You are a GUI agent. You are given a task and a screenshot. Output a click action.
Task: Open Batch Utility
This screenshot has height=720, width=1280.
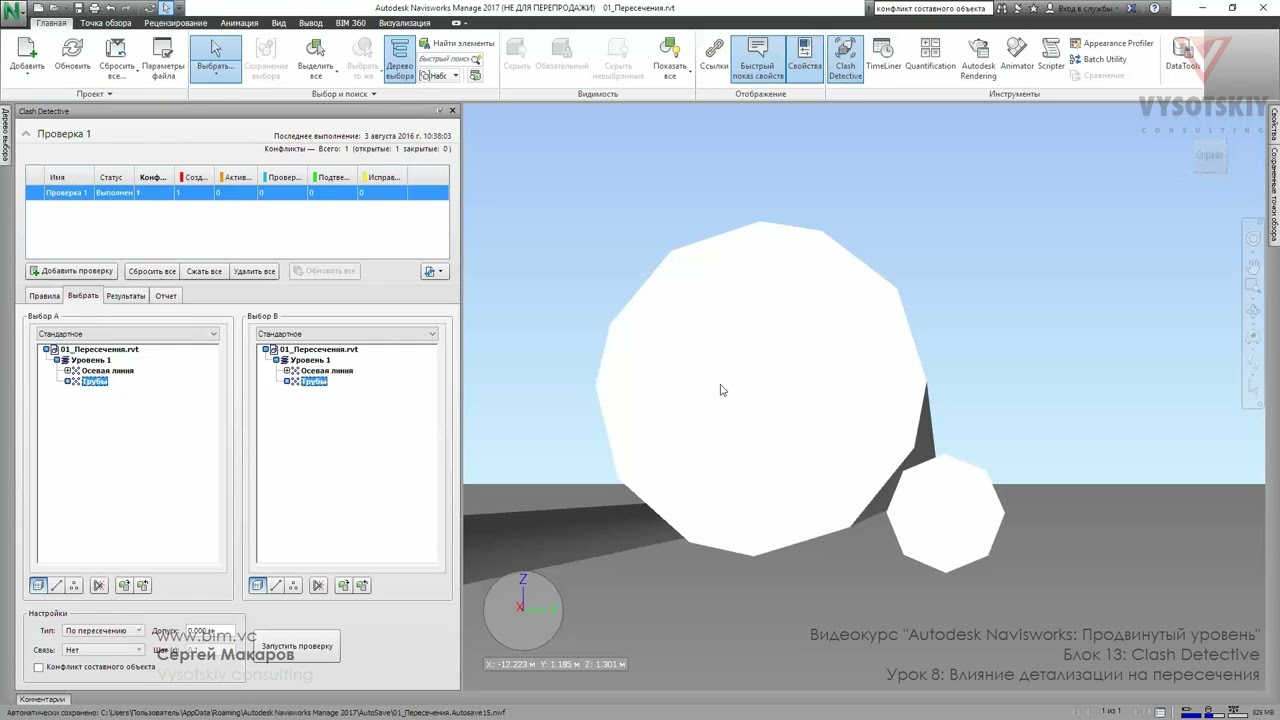pos(1098,59)
